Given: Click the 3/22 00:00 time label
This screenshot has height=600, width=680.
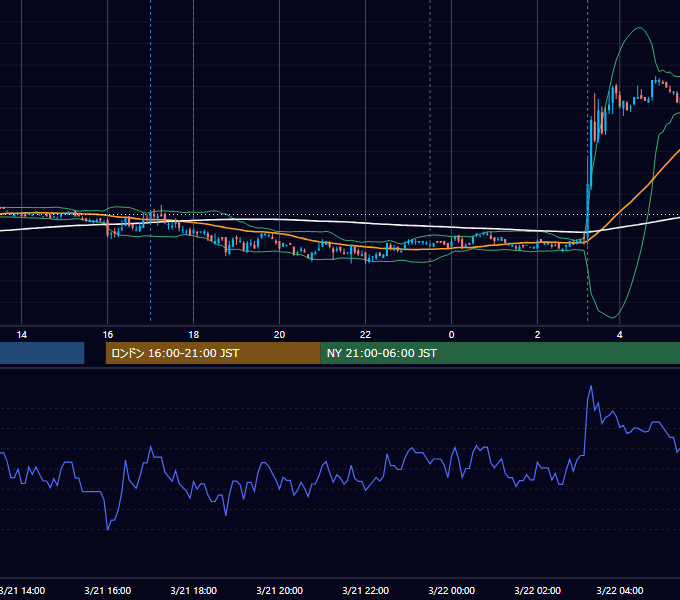Looking at the screenshot, I should pos(451,590).
